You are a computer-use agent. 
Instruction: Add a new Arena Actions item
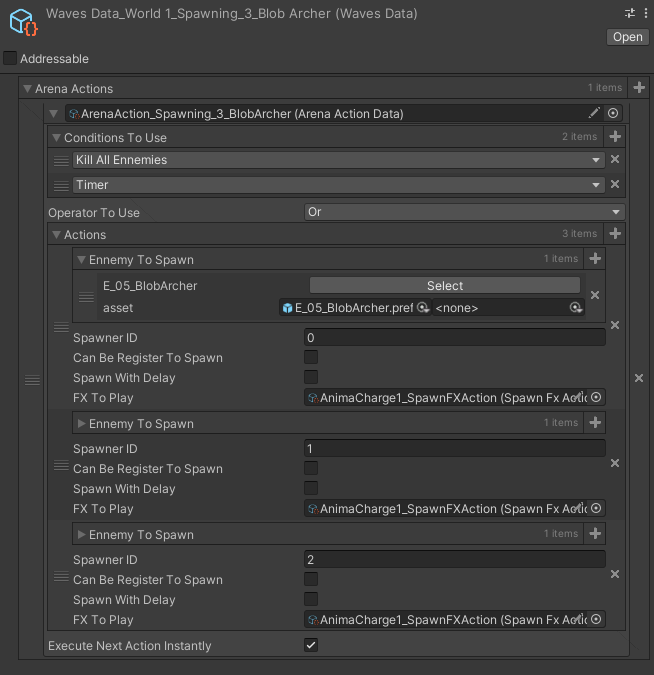[639, 88]
